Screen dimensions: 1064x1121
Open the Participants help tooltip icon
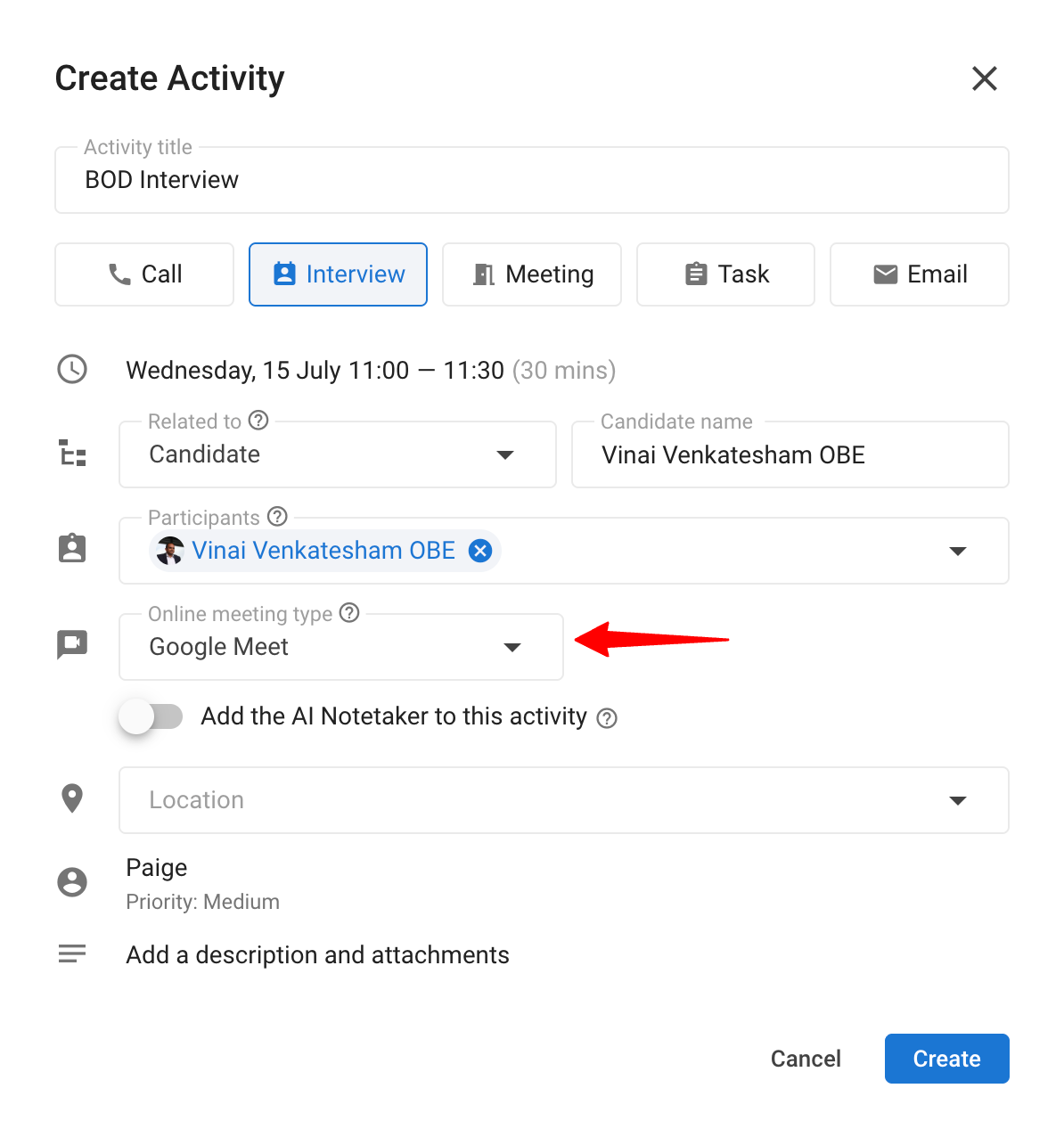click(x=277, y=516)
